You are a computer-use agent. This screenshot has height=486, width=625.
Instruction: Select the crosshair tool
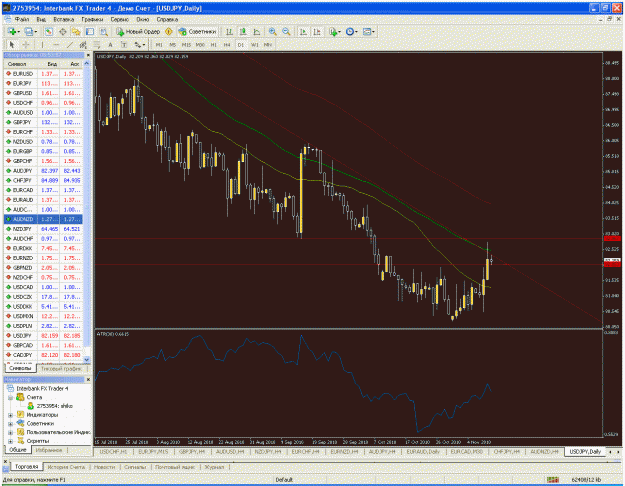tap(26, 45)
